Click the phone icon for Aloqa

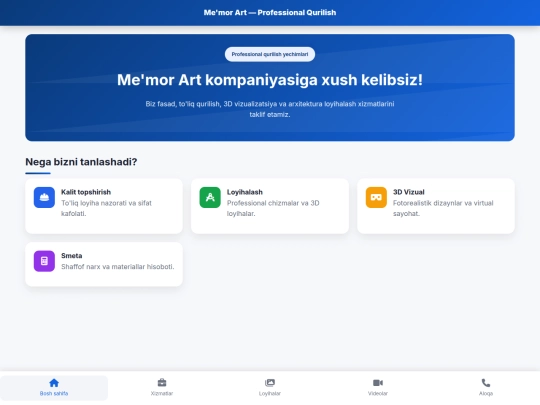[x=486, y=383]
